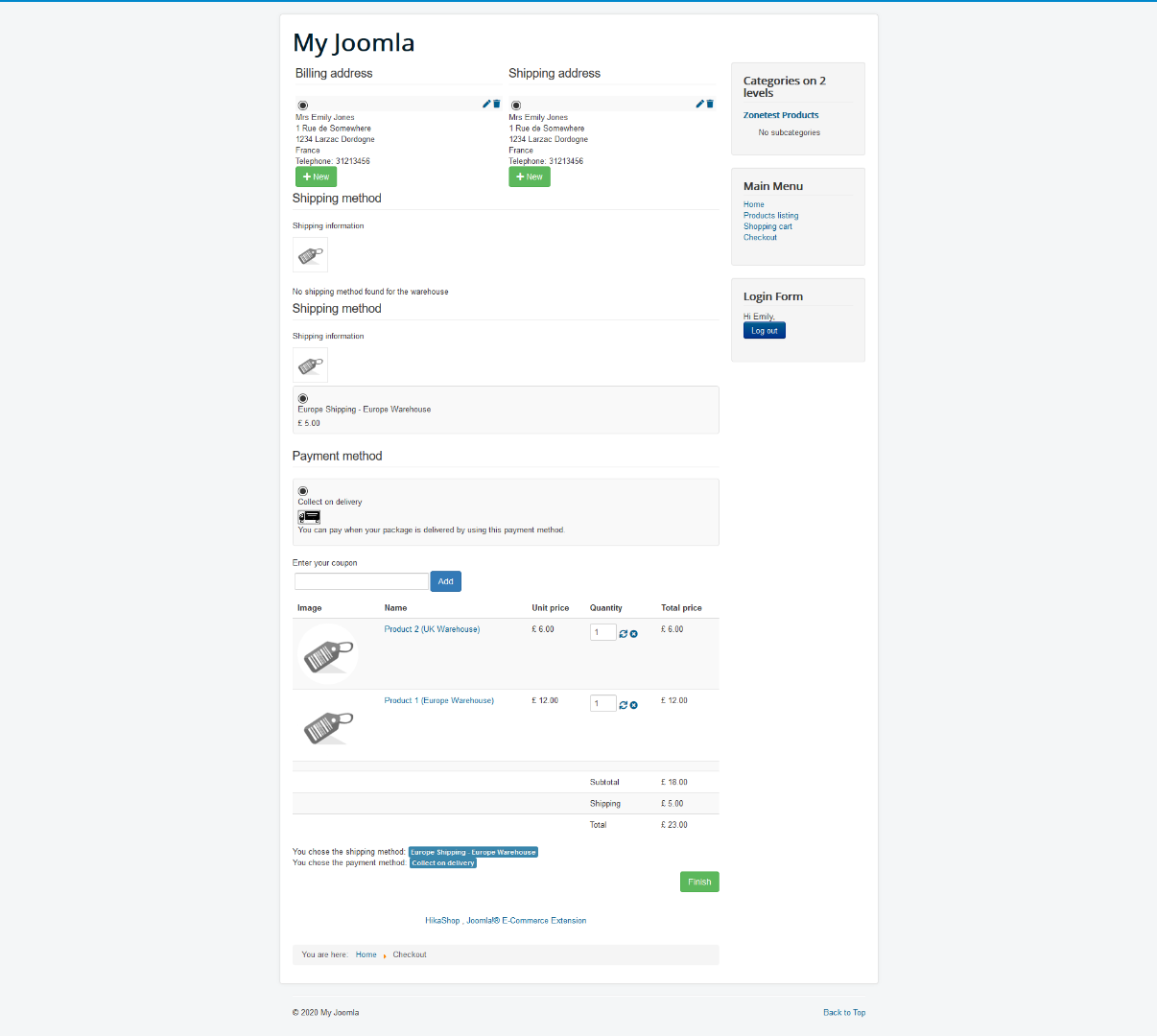Click the coupon code input field
Viewport: 1157px width, 1036px height.
click(362, 581)
